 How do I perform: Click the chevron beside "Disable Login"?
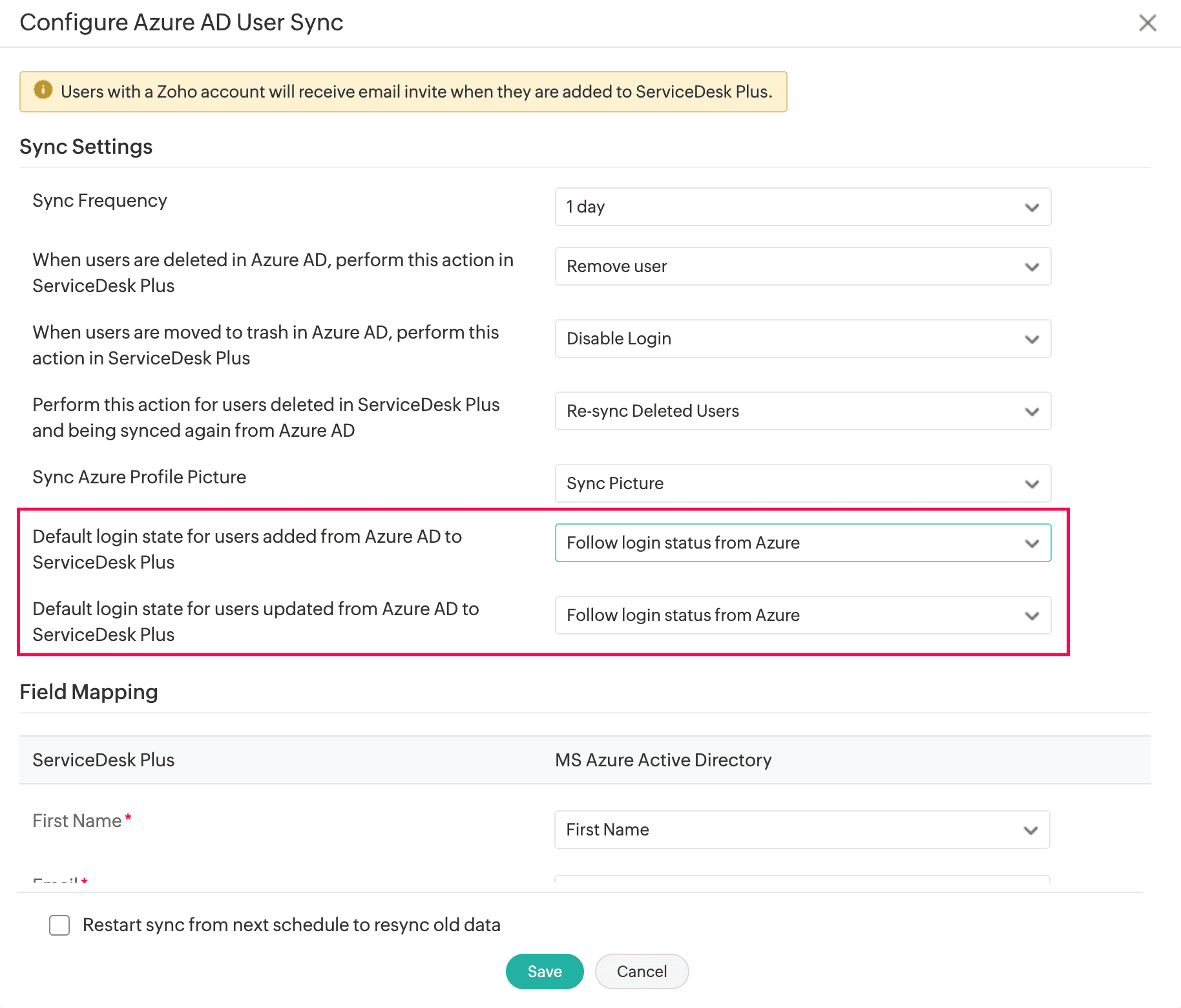point(1032,339)
